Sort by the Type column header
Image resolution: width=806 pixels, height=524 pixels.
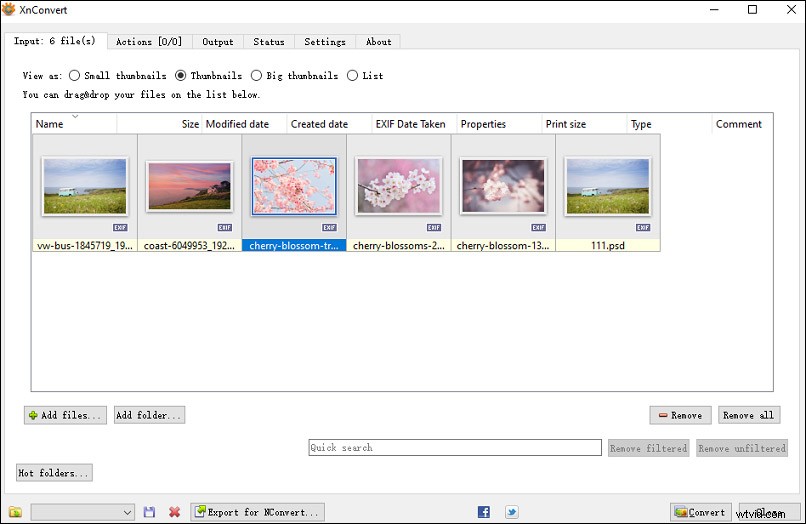[x=669, y=124]
